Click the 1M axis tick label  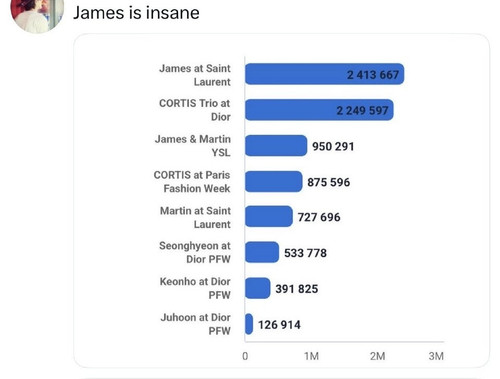311,356
